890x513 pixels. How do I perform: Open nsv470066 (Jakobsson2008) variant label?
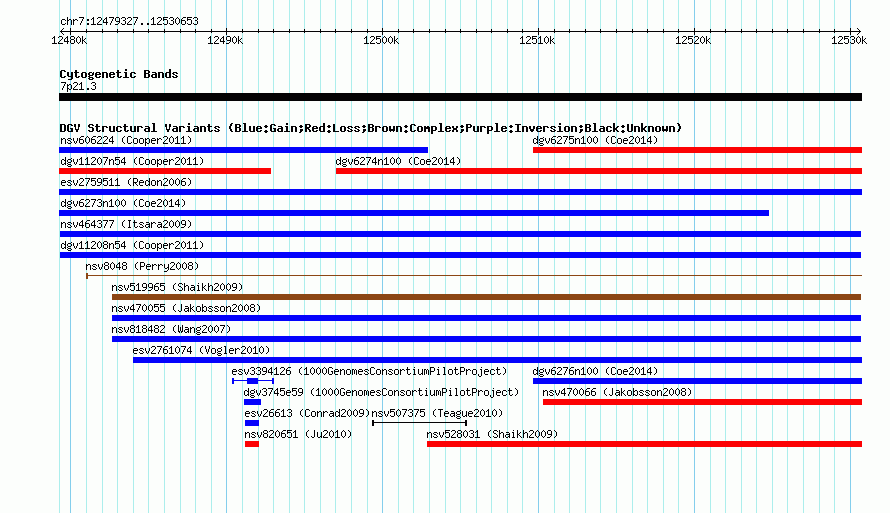tap(617, 392)
